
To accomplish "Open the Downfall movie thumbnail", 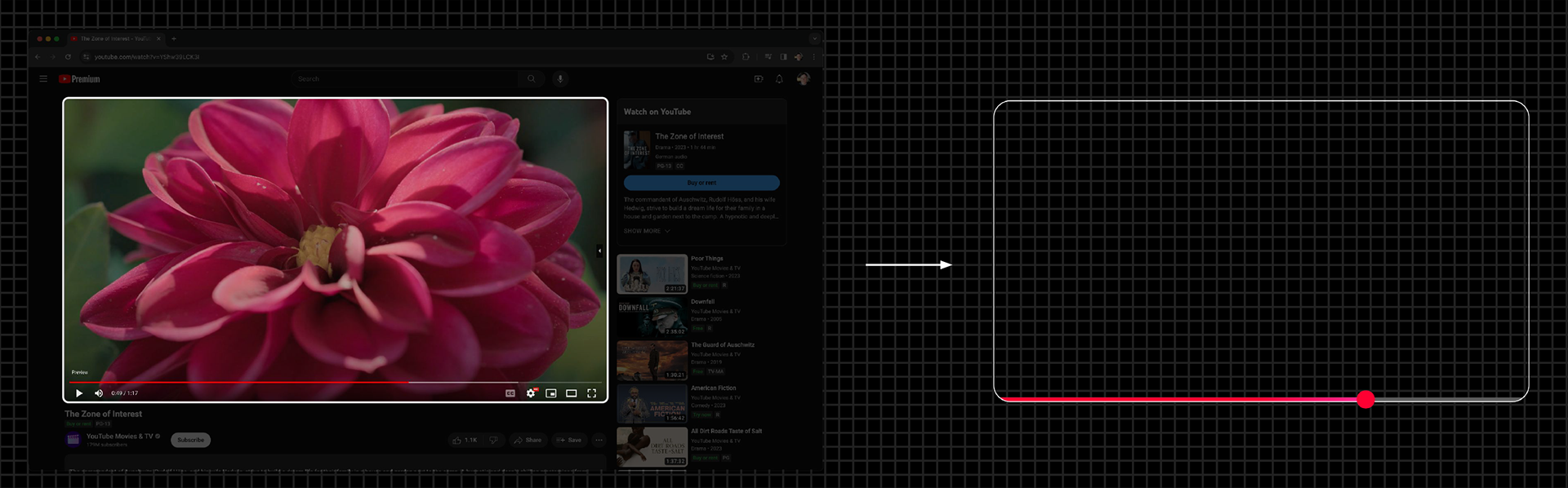I will click(x=653, y=317).
